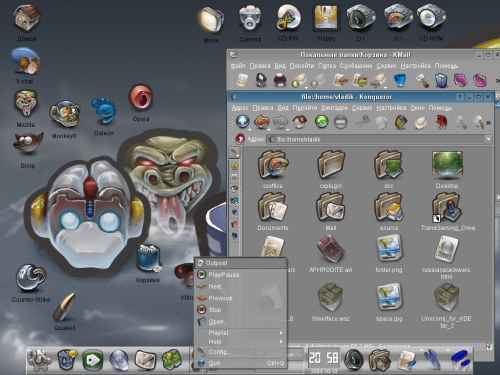This screenshot has height=375, width=500.
Task: Open the Адрес menu in Konqueror
Action: pyautogui.click(x=240, y=108)
